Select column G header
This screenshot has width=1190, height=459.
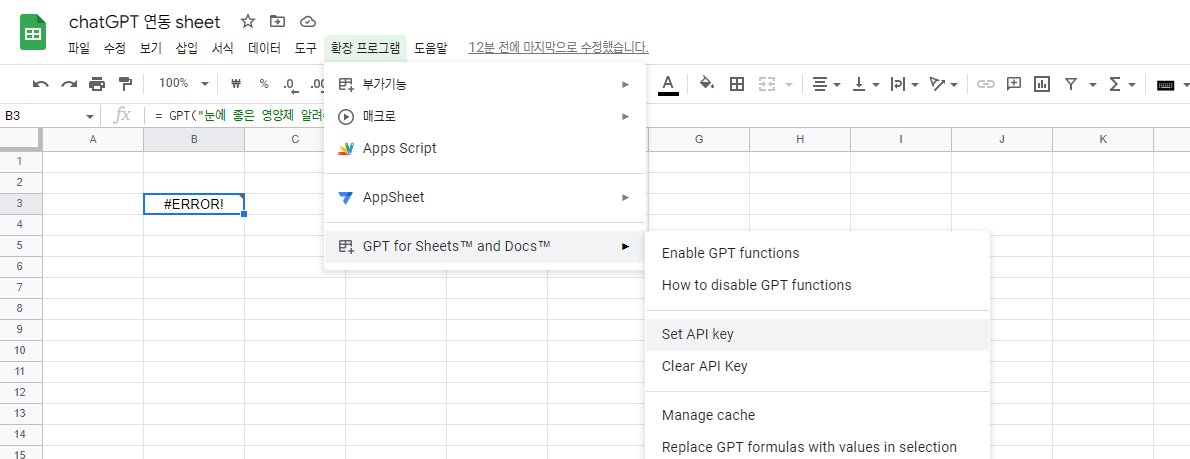tap(698, 139)
